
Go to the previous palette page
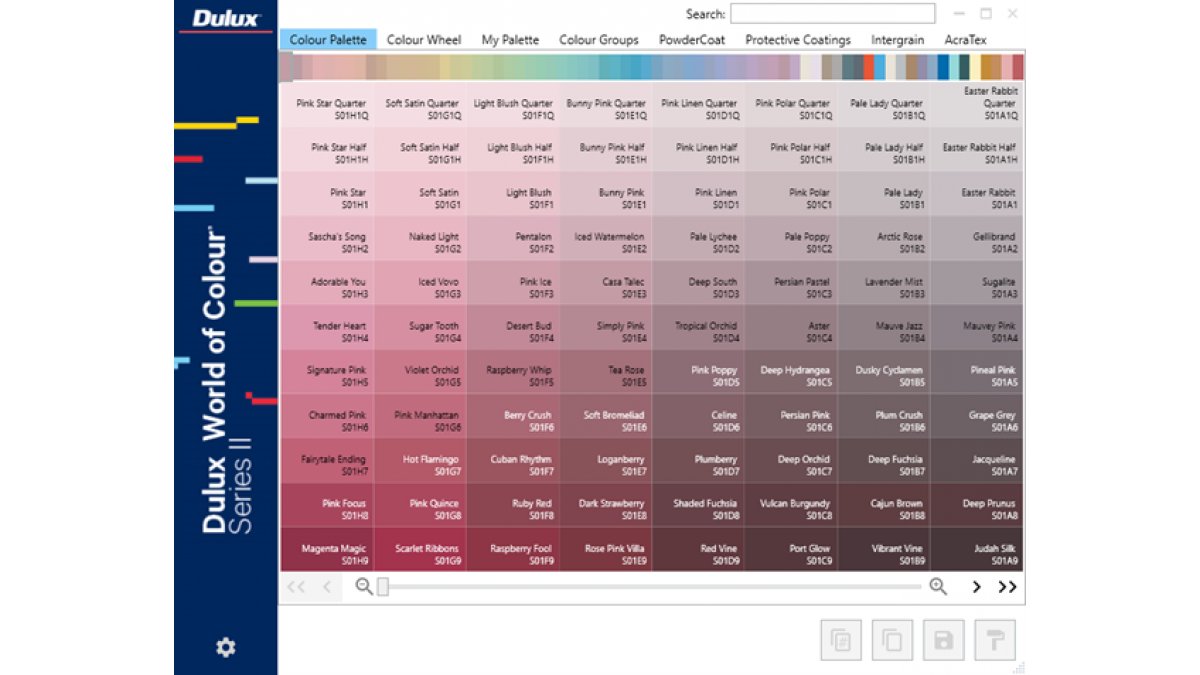pos(327,587)
